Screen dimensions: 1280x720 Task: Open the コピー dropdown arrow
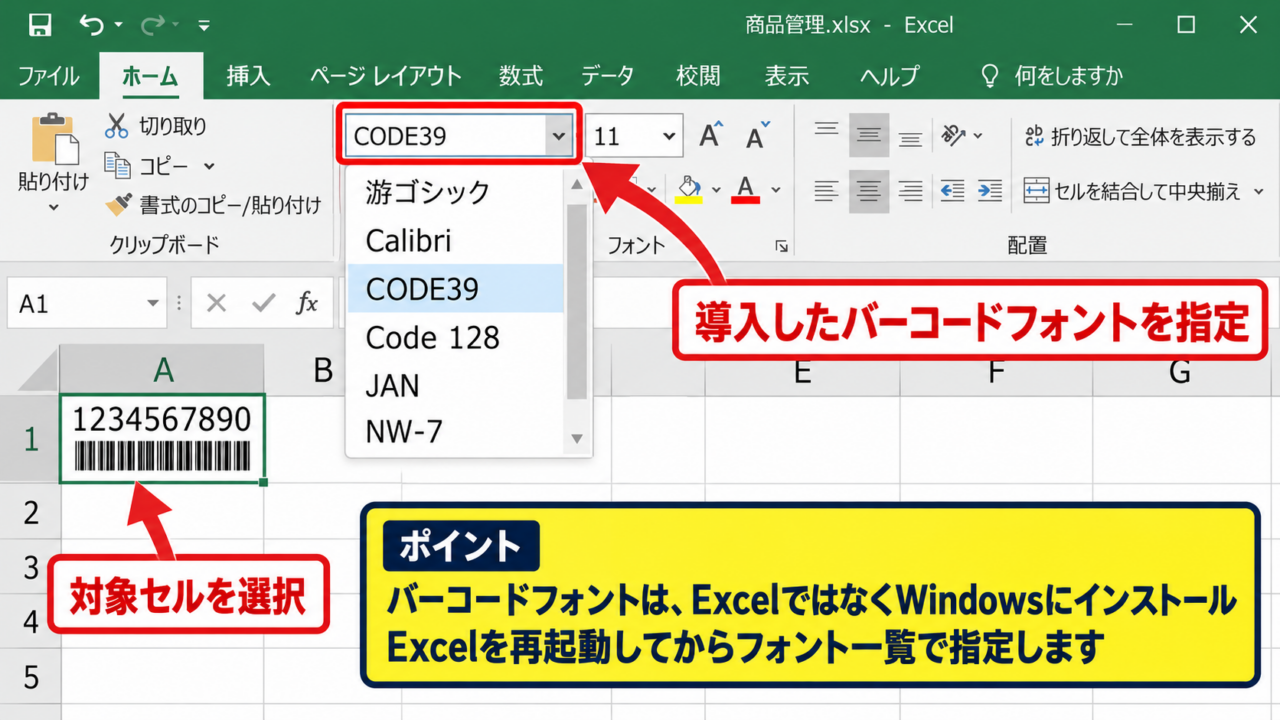(209, 166)
